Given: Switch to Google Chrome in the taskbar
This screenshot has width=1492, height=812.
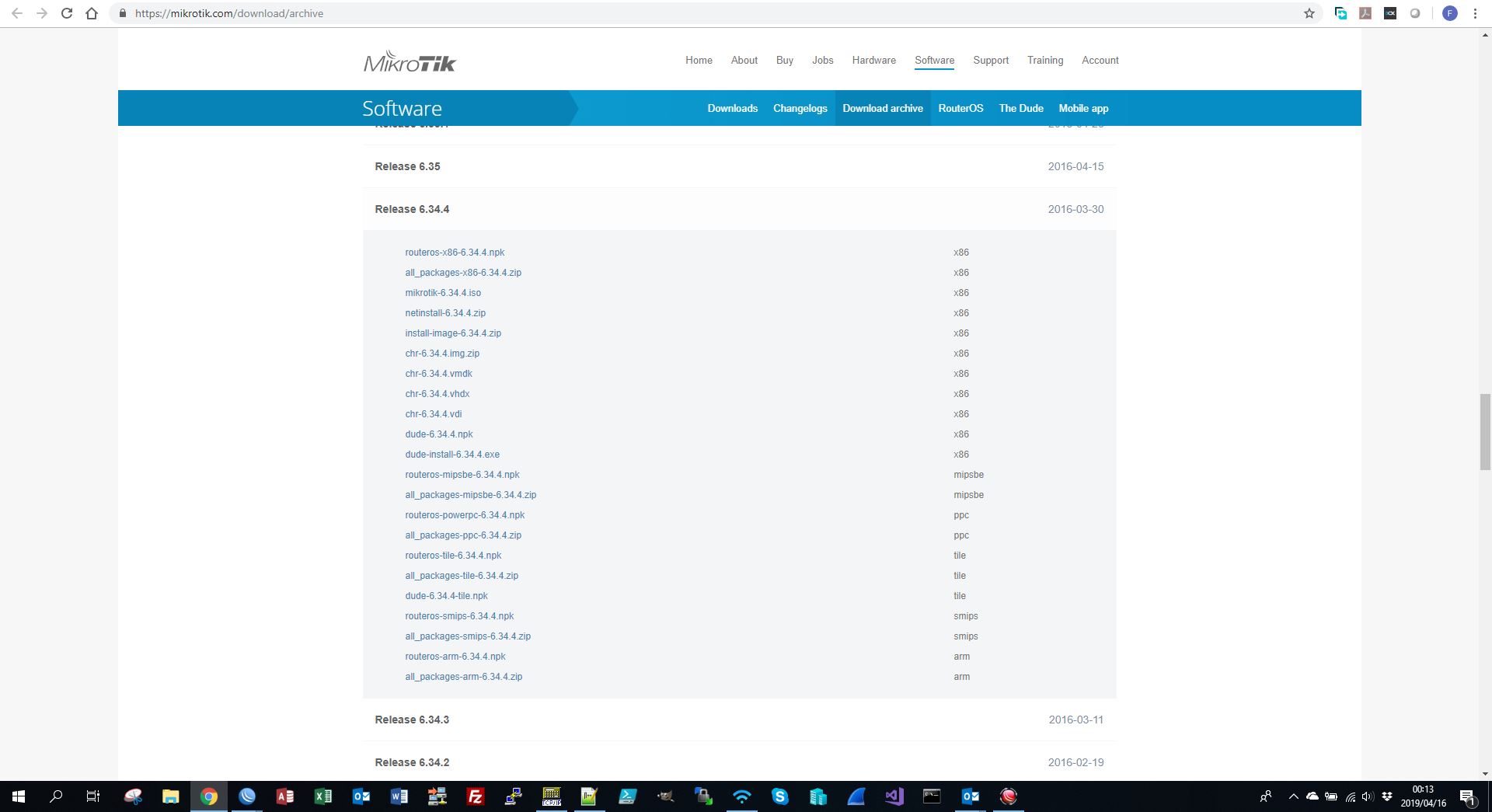Looking at the screenshot, I should (x=208, y=796).
